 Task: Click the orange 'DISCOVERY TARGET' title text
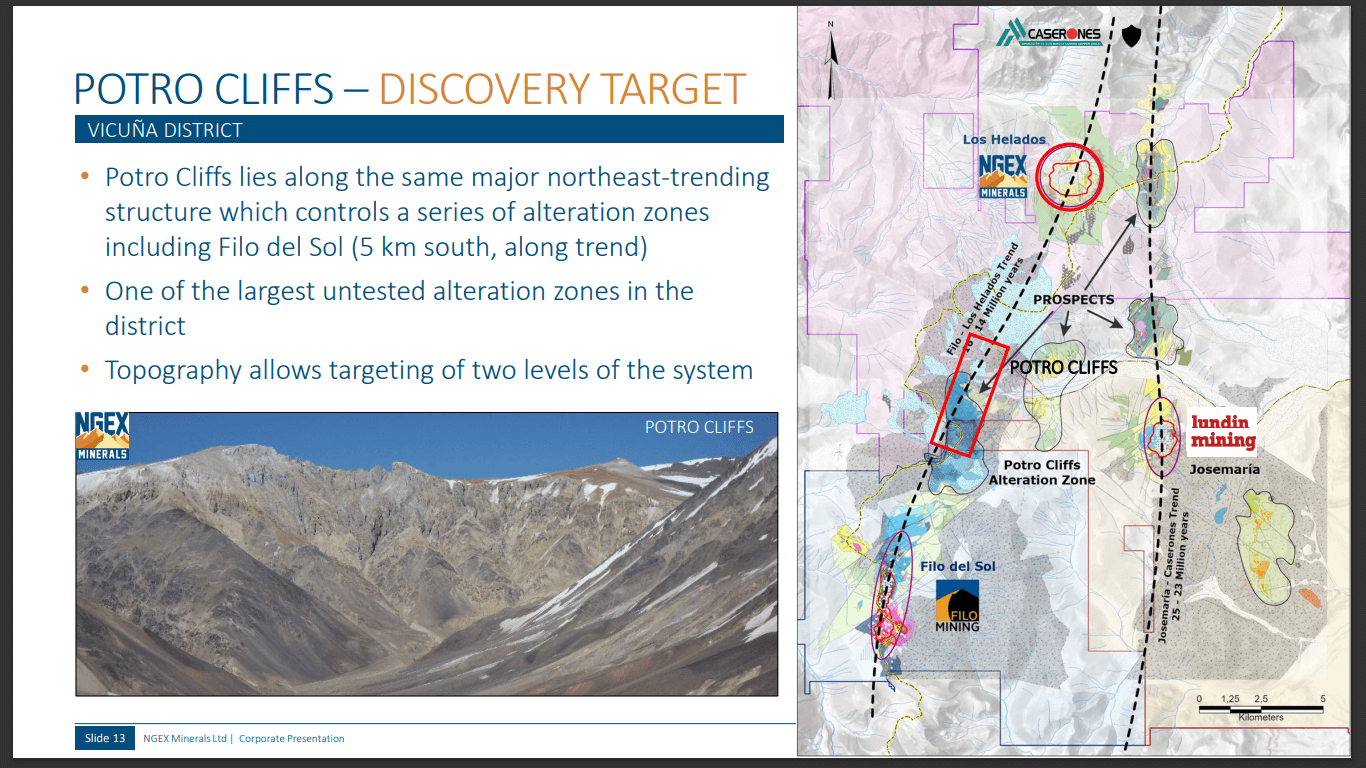(x=562, y=89)
